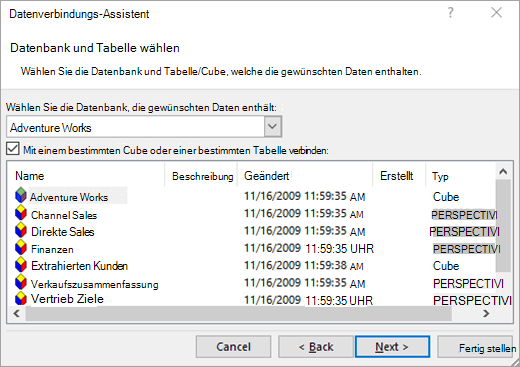Click the horizontal scrollbar thumb

(x=239, y=313)
